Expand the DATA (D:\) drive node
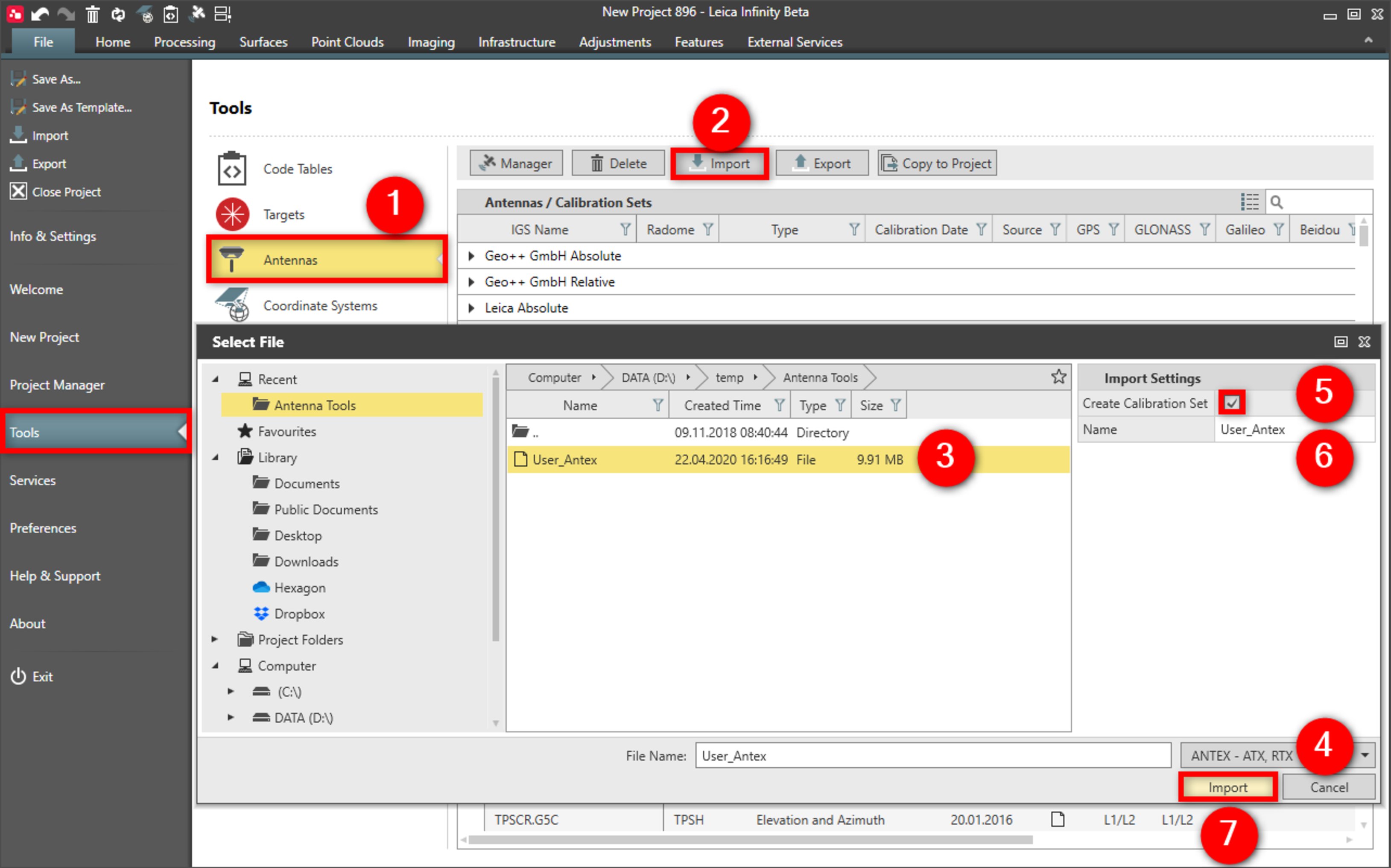This screenshot has height=868, width=1391. click(x=231, y=717)
